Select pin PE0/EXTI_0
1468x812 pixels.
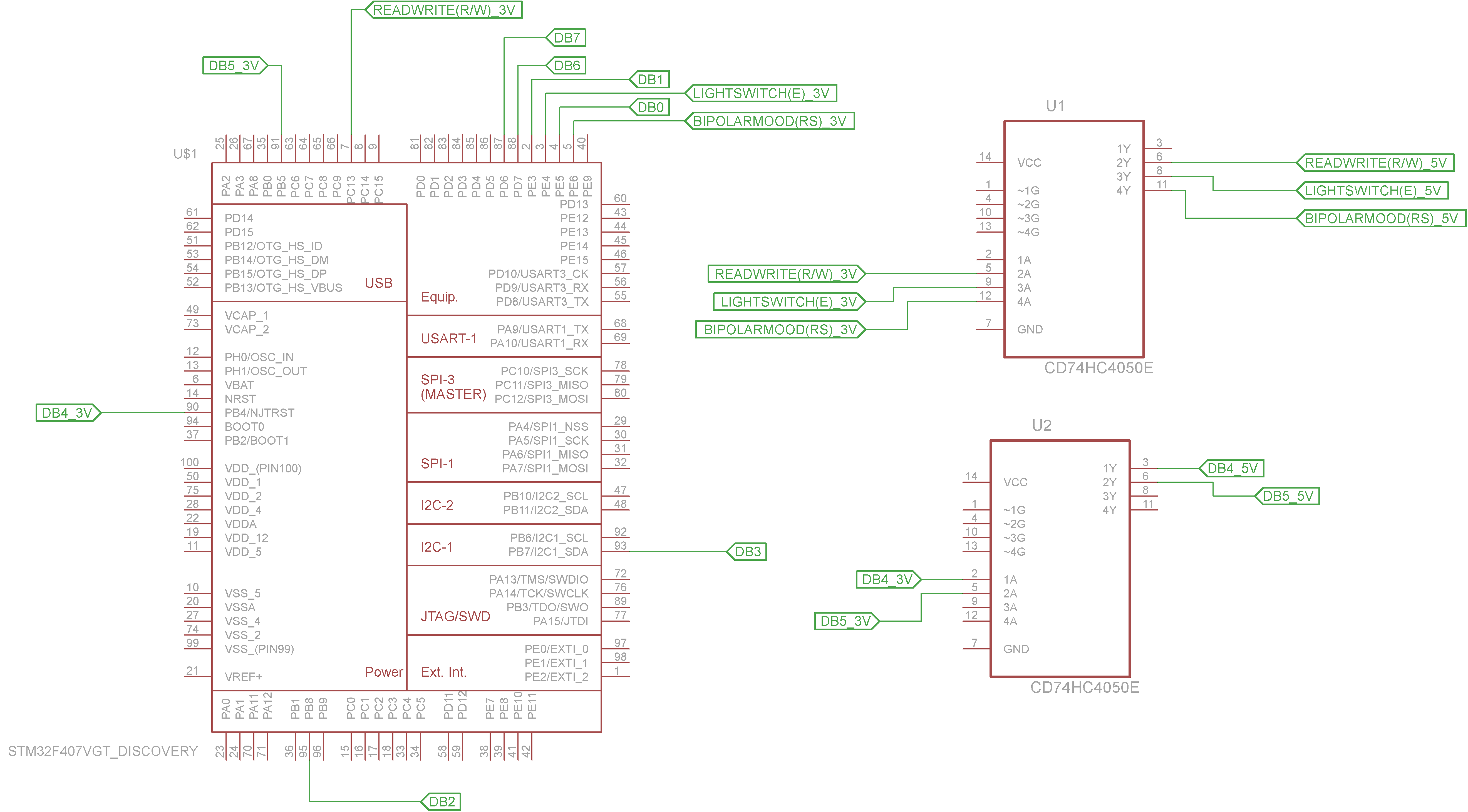556,649
